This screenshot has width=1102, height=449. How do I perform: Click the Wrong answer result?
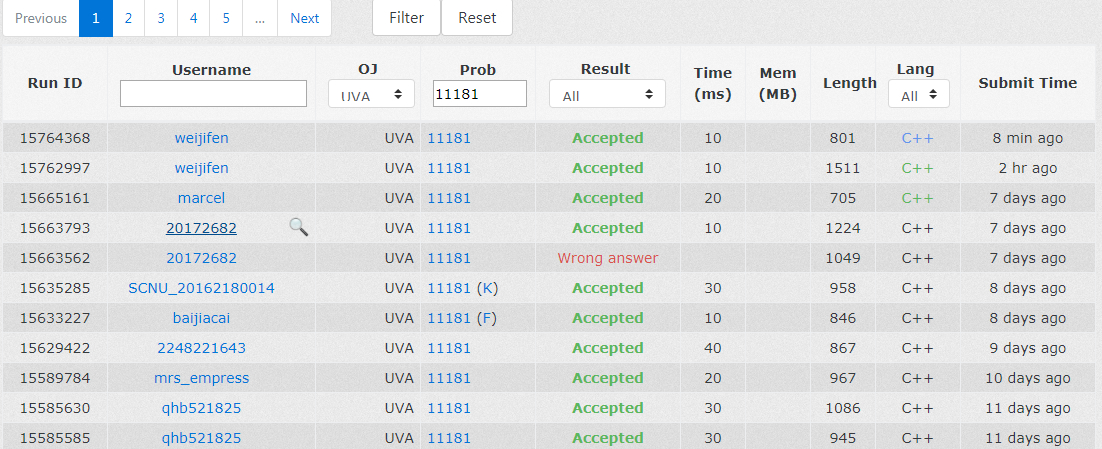tap(607, 258)
